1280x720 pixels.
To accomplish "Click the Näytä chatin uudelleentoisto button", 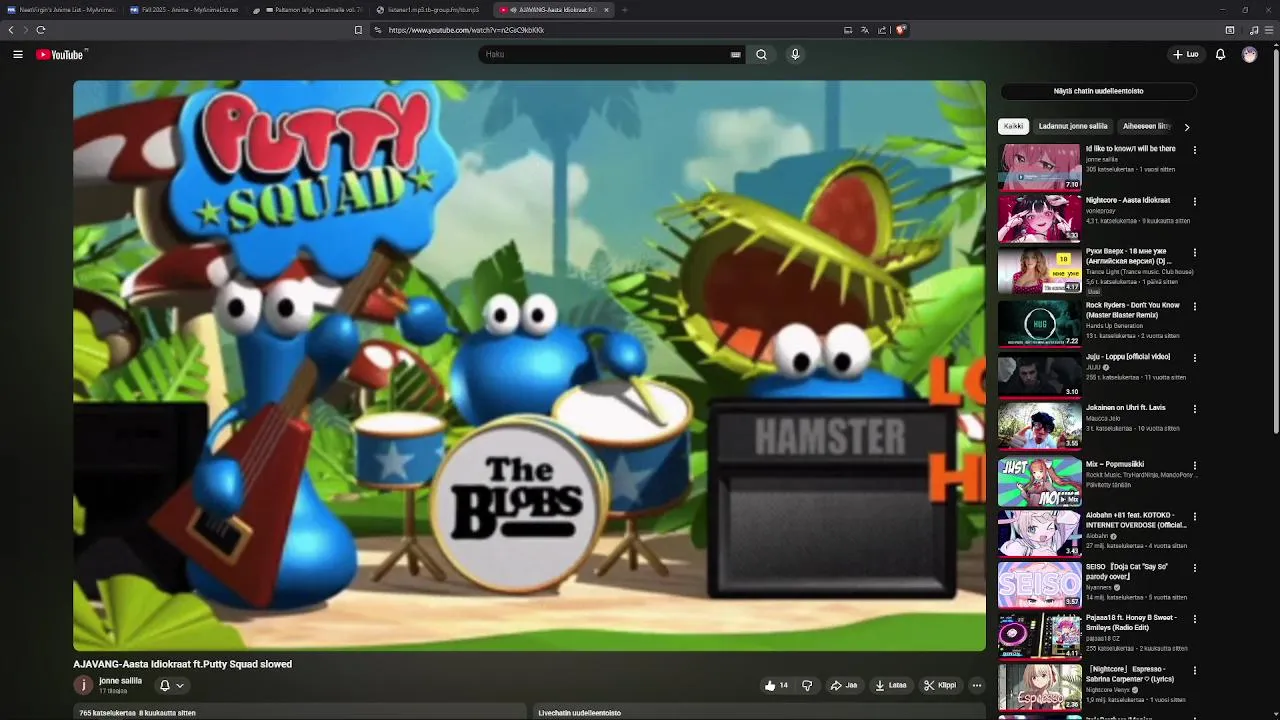I will click(1098, 91).
